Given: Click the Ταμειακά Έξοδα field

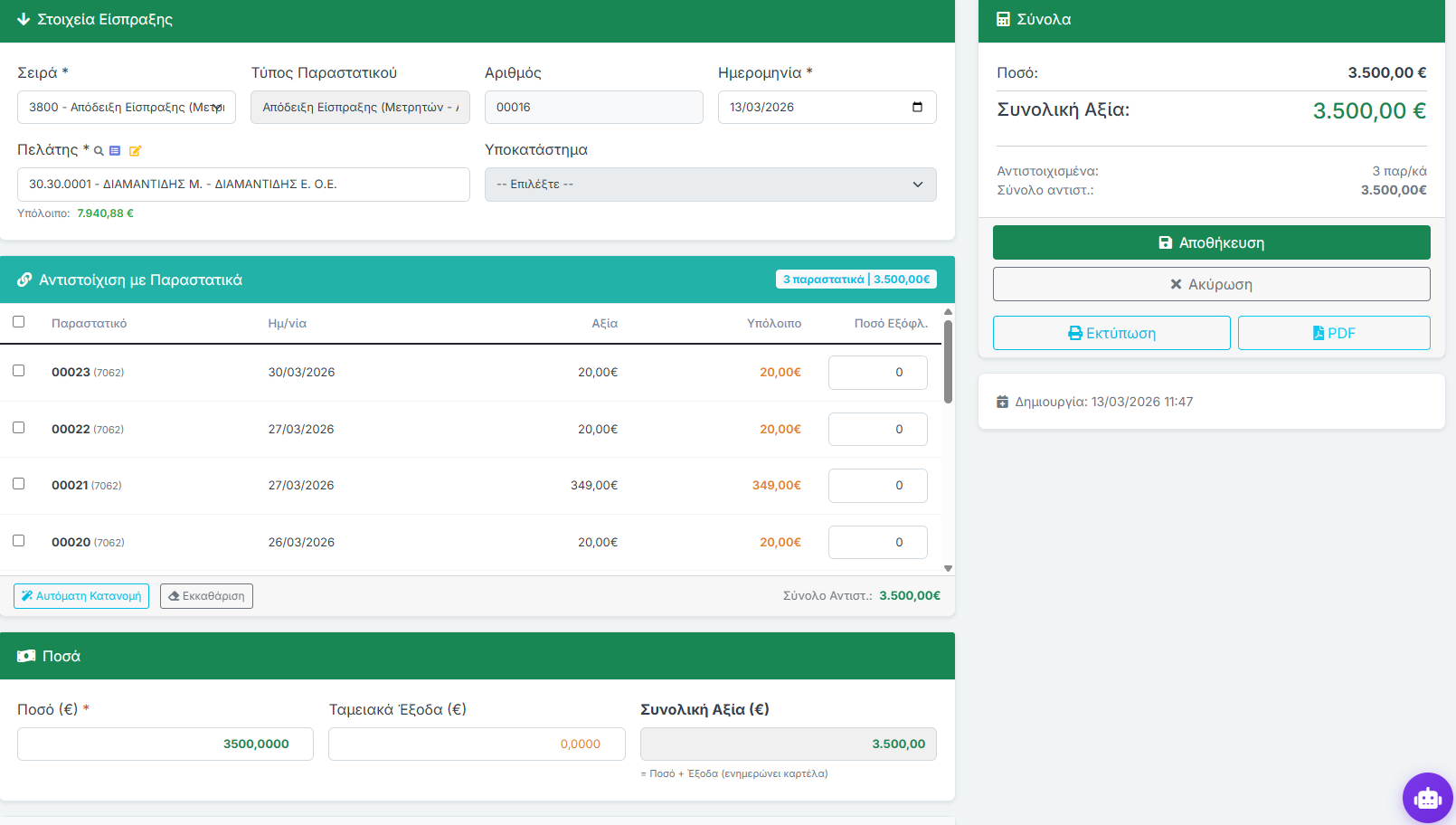Looking at the screenshot, I should tap(477, 744).
